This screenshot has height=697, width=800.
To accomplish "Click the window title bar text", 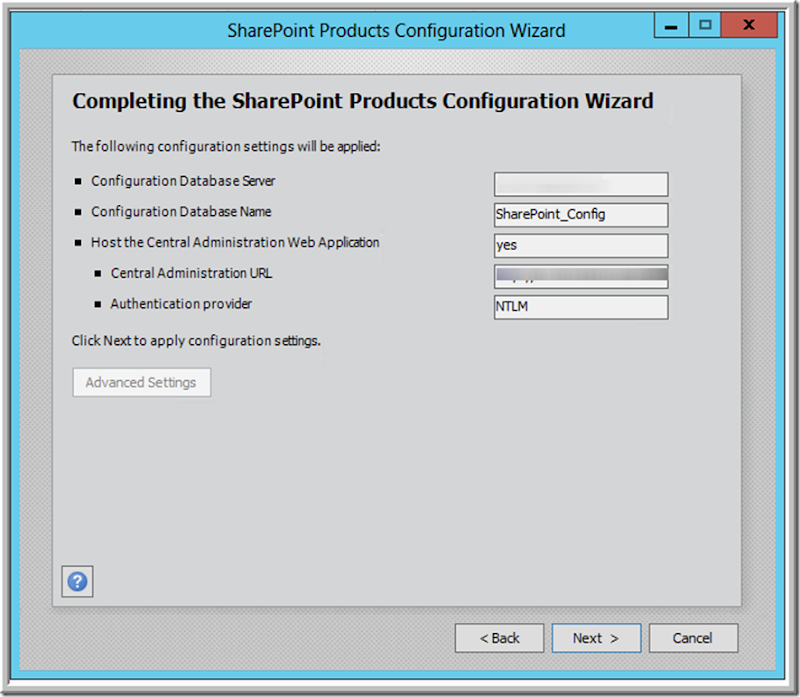I will 396,31.
